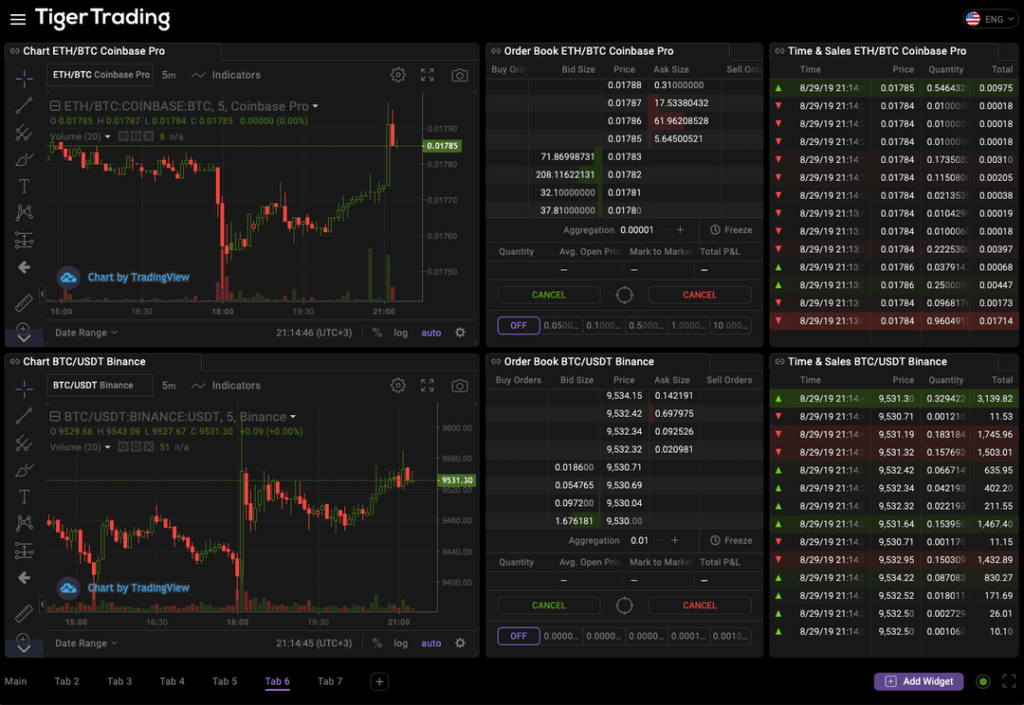This screenshot has height=705, width=1024.
Task: Toggle log scale on ETH/BTC chart
Action: pyautogui.click(x=400, y=332)
